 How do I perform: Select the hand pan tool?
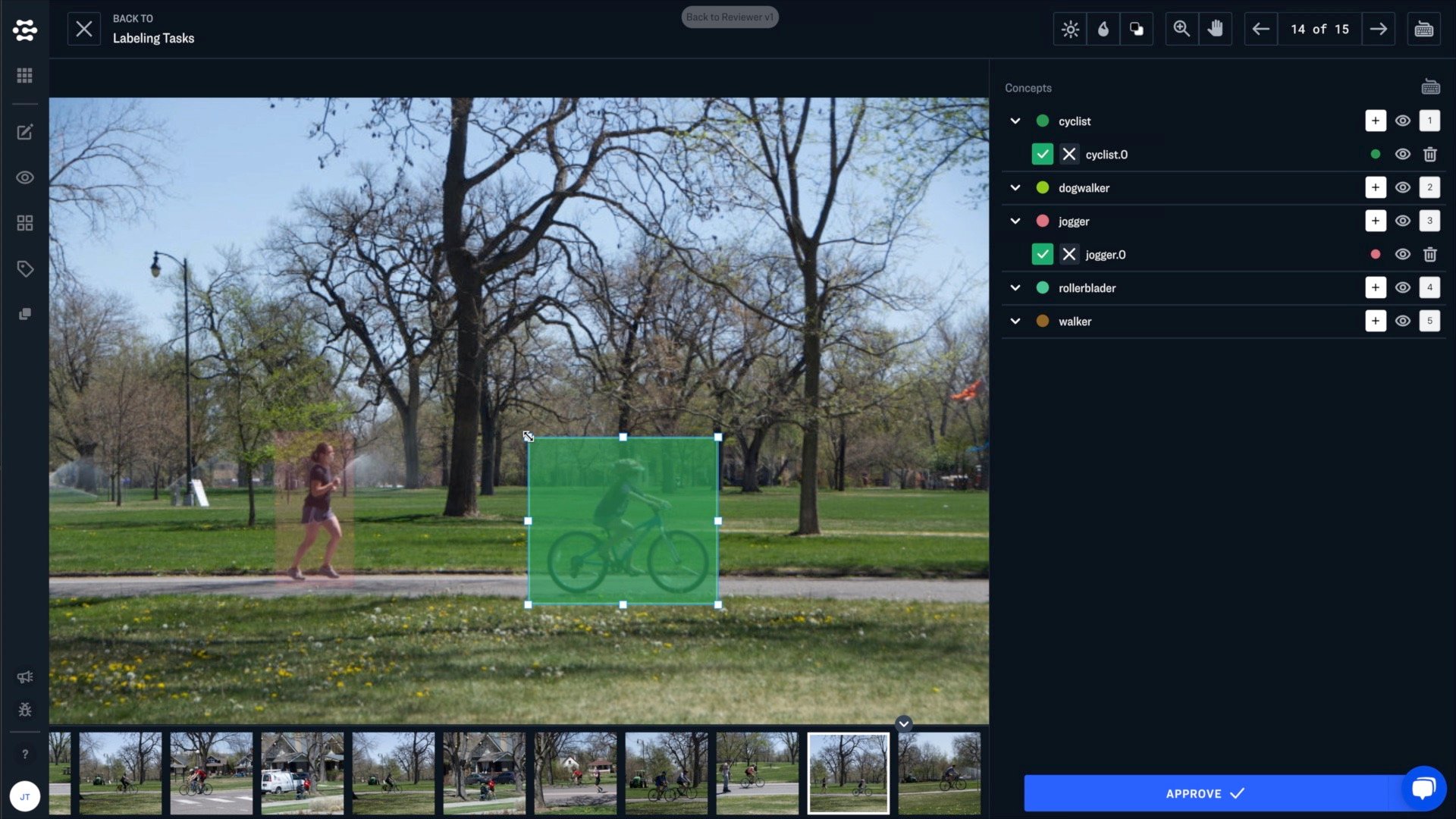click(1215, 29)
